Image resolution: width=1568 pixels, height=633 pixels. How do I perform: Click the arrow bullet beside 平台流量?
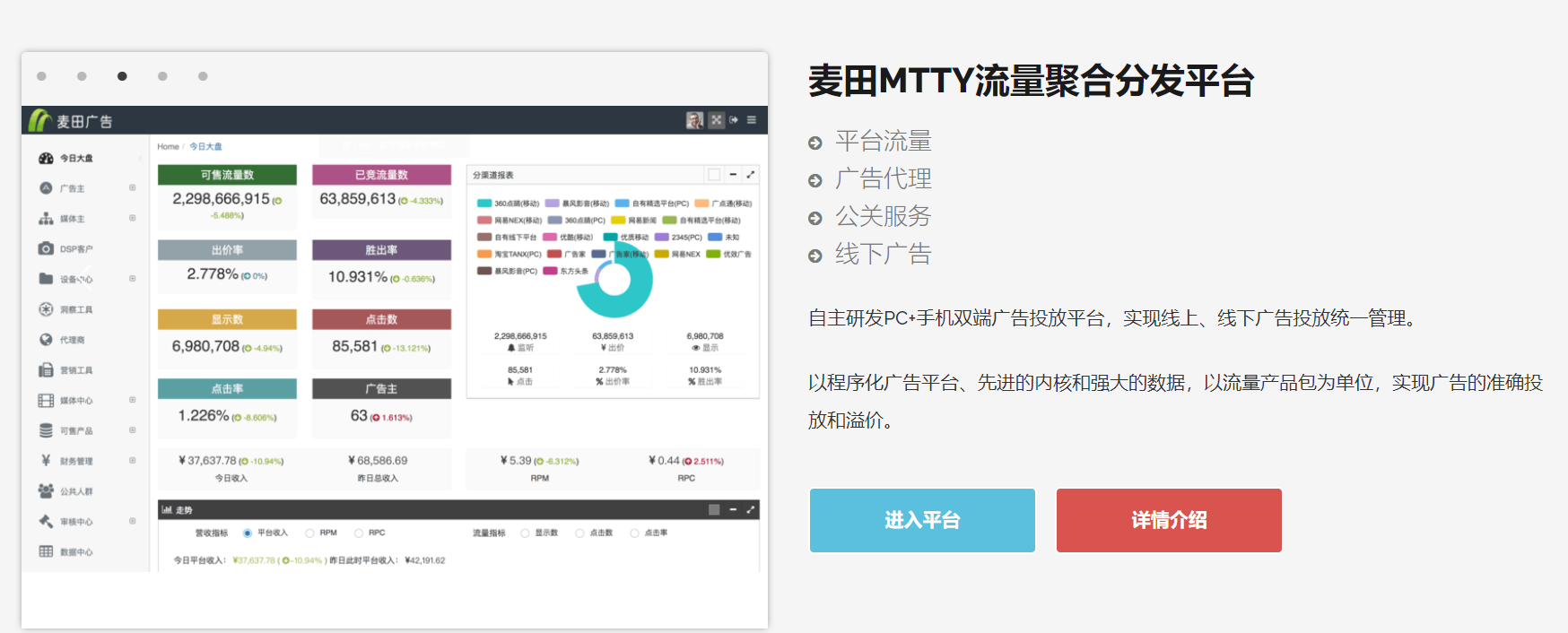[x=815, y=143]
